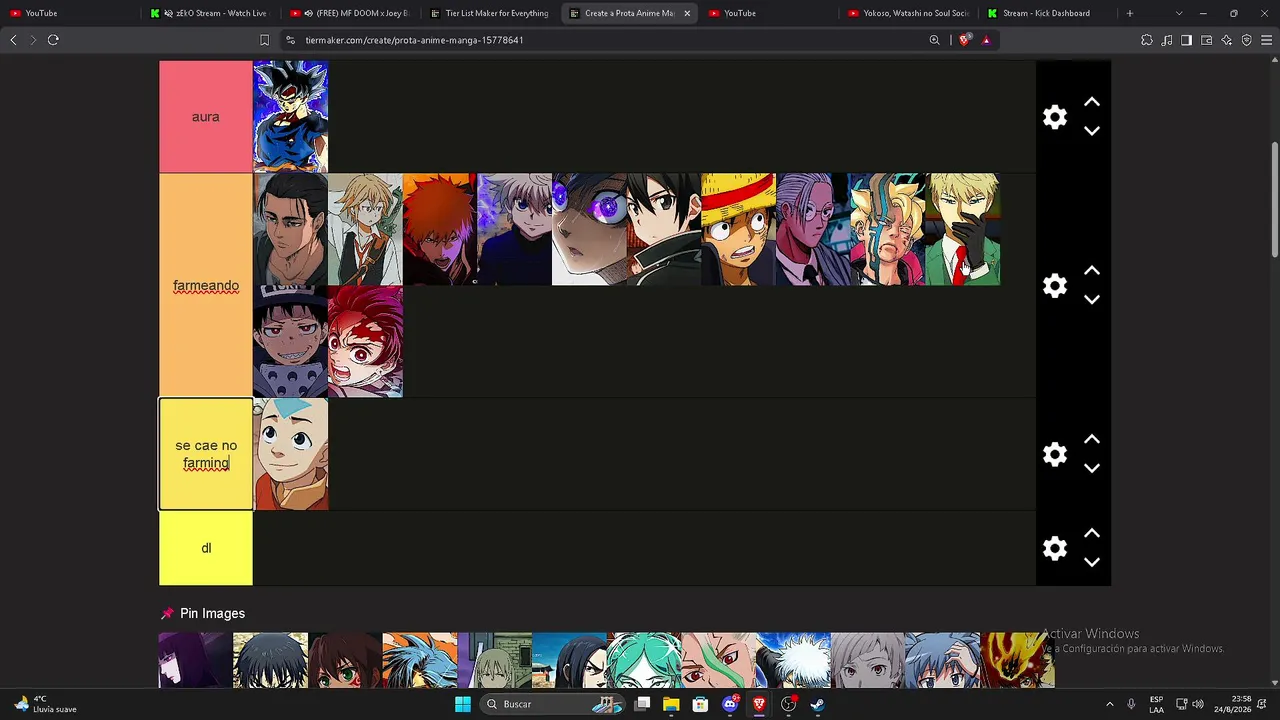Open the weather widget showing 4°C
Screen dimensions: 1280x720
(x=44, y=704)
